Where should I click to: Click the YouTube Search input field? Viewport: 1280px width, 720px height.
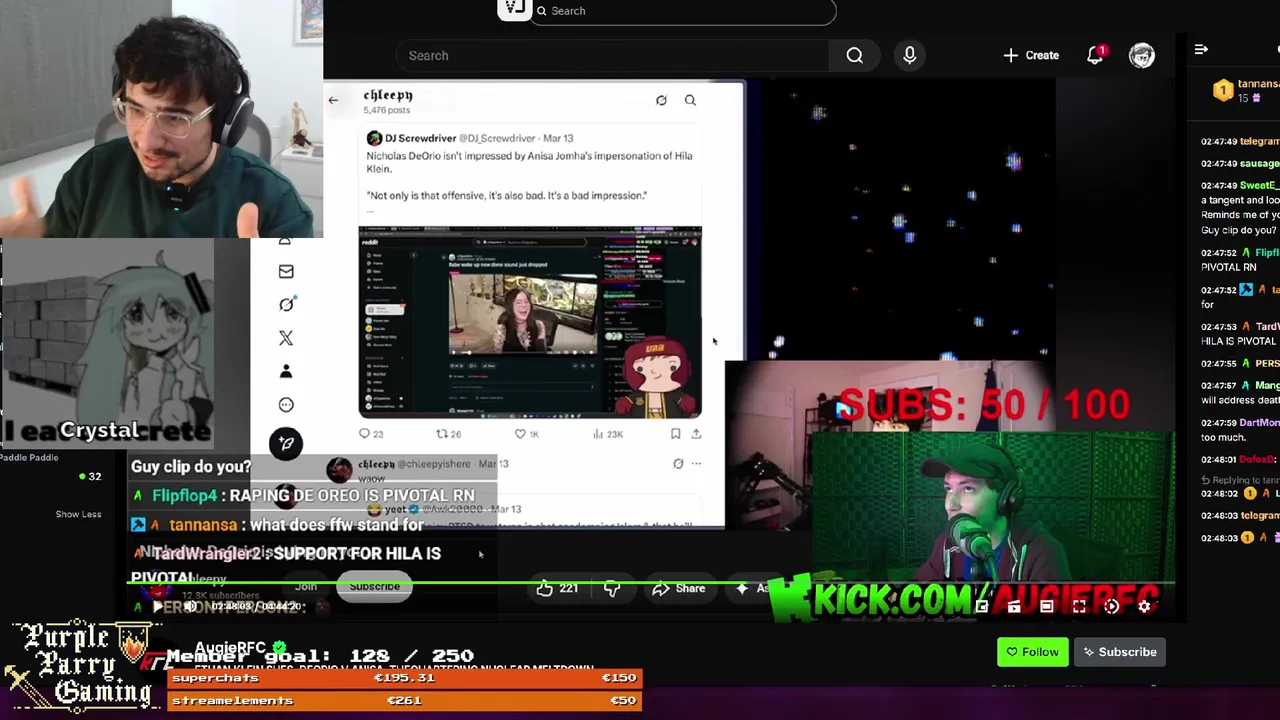pos(612,56)
